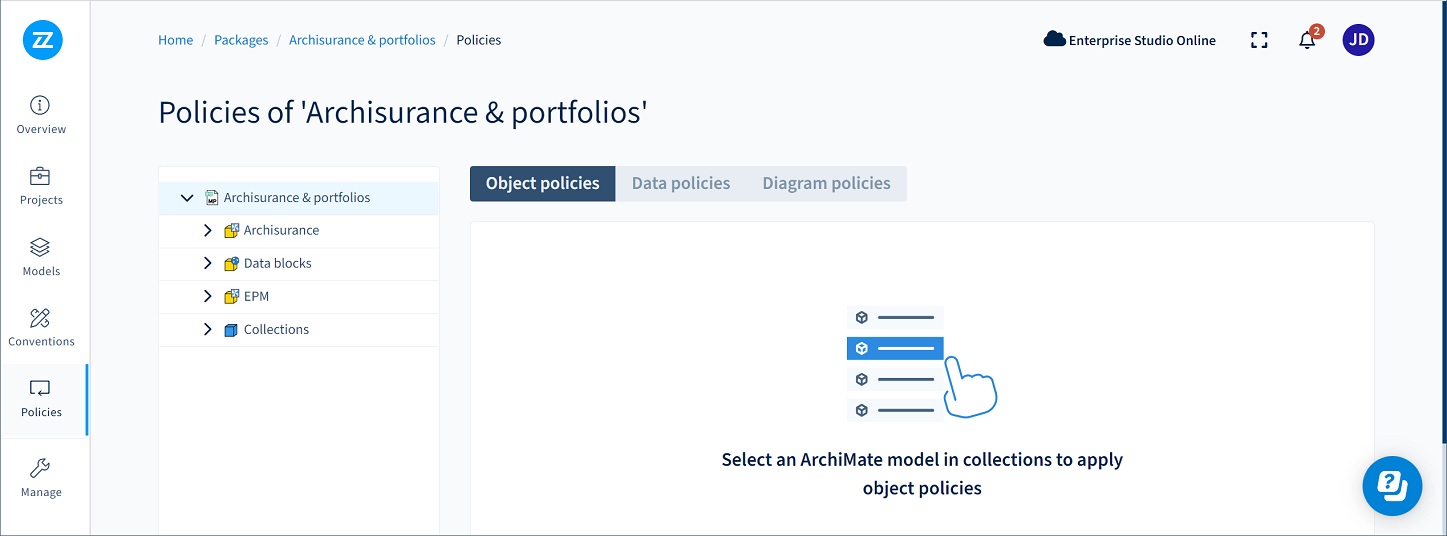Click the Home breadcrumb link

click(176, 41)
